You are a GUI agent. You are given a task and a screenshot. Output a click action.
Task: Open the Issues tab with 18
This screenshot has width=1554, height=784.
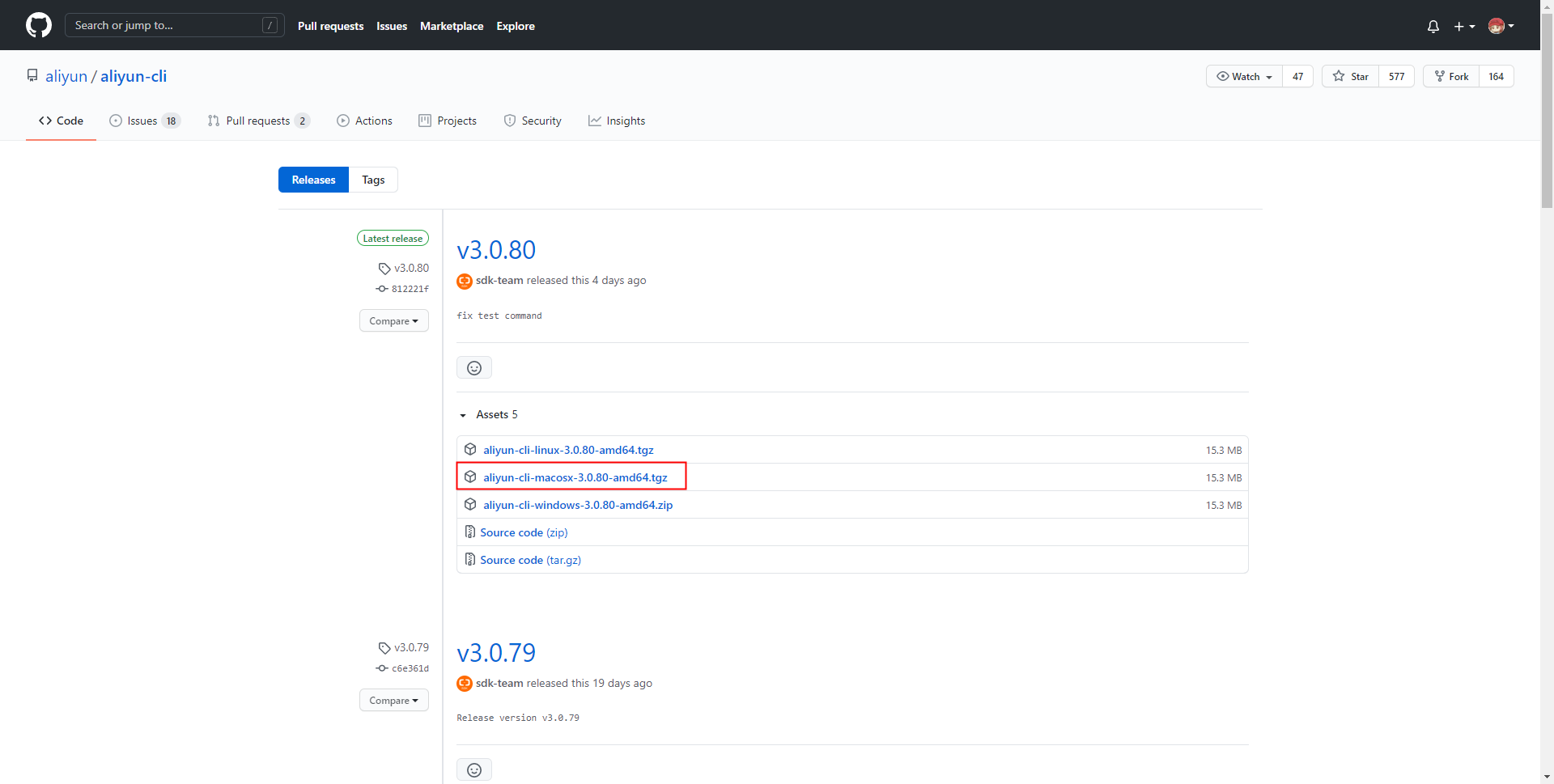[145, 121]
